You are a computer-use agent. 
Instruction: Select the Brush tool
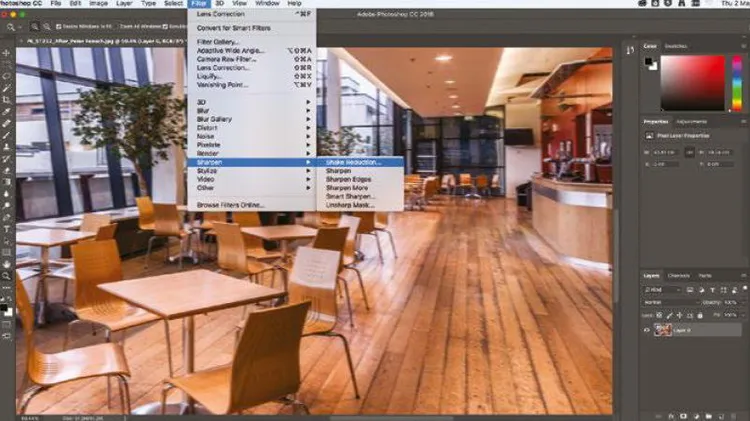6,135
